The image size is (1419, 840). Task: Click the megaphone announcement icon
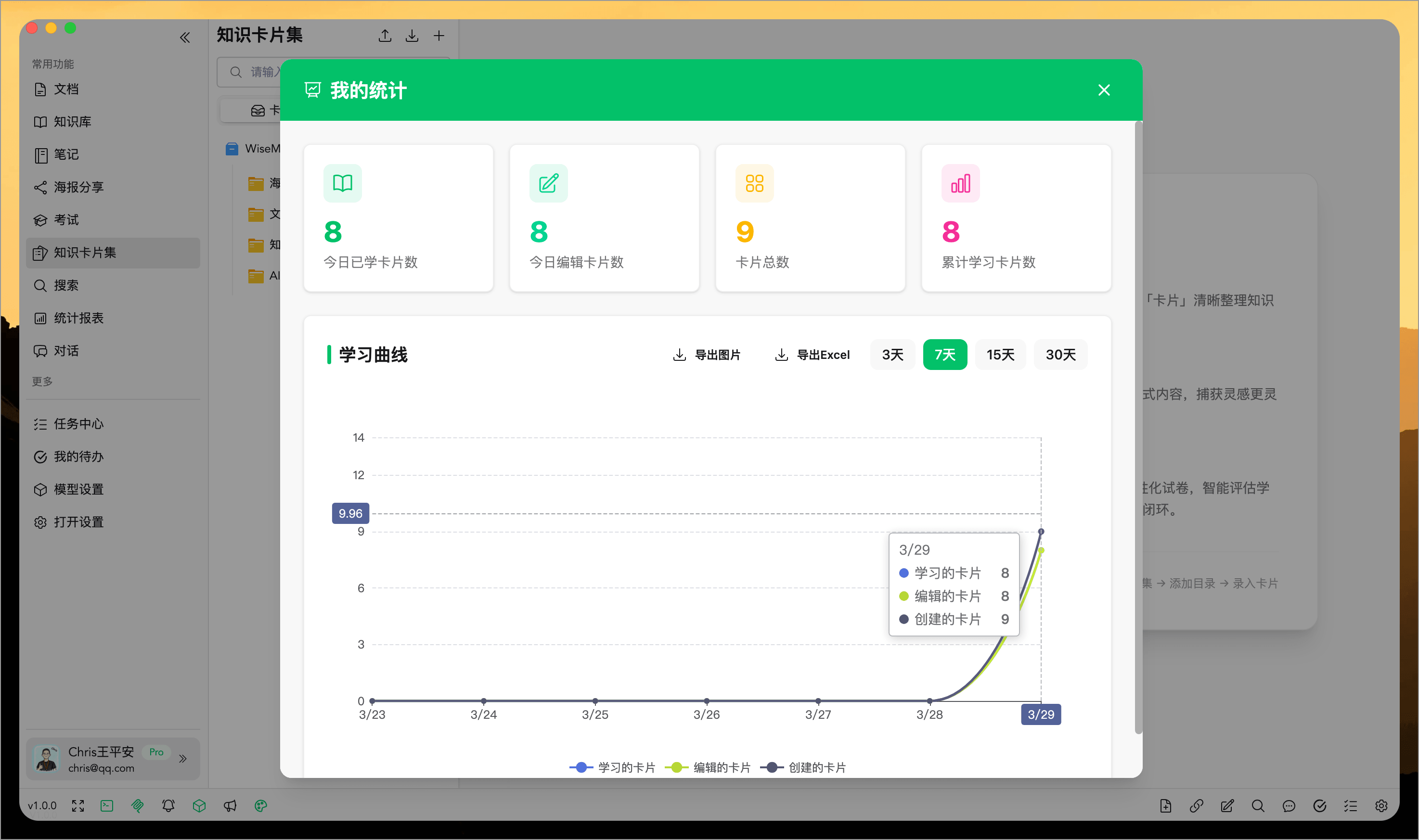pyautogui.click(x=230, y=805)
